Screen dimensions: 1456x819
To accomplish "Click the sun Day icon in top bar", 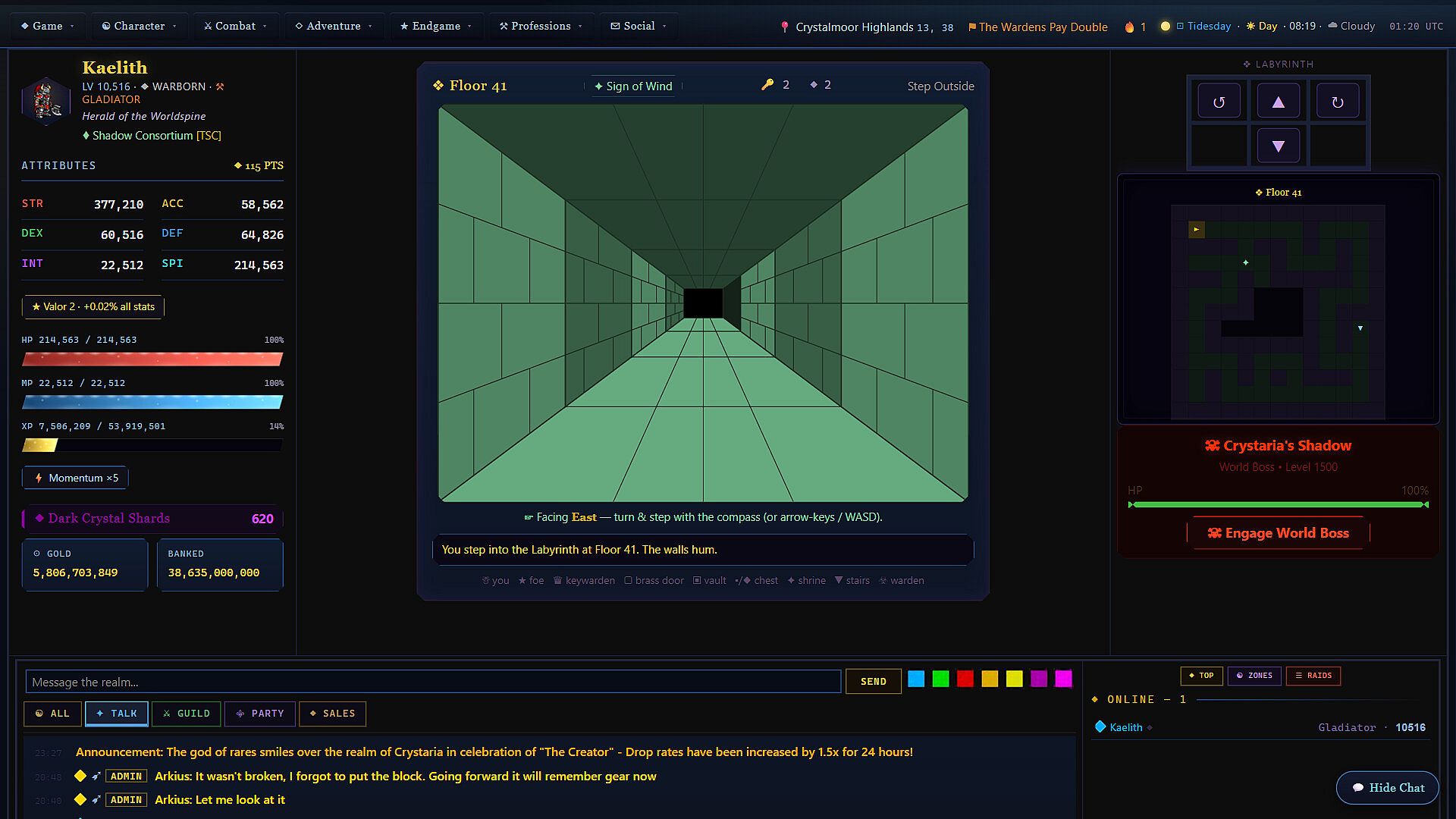I will [1250, 26].
